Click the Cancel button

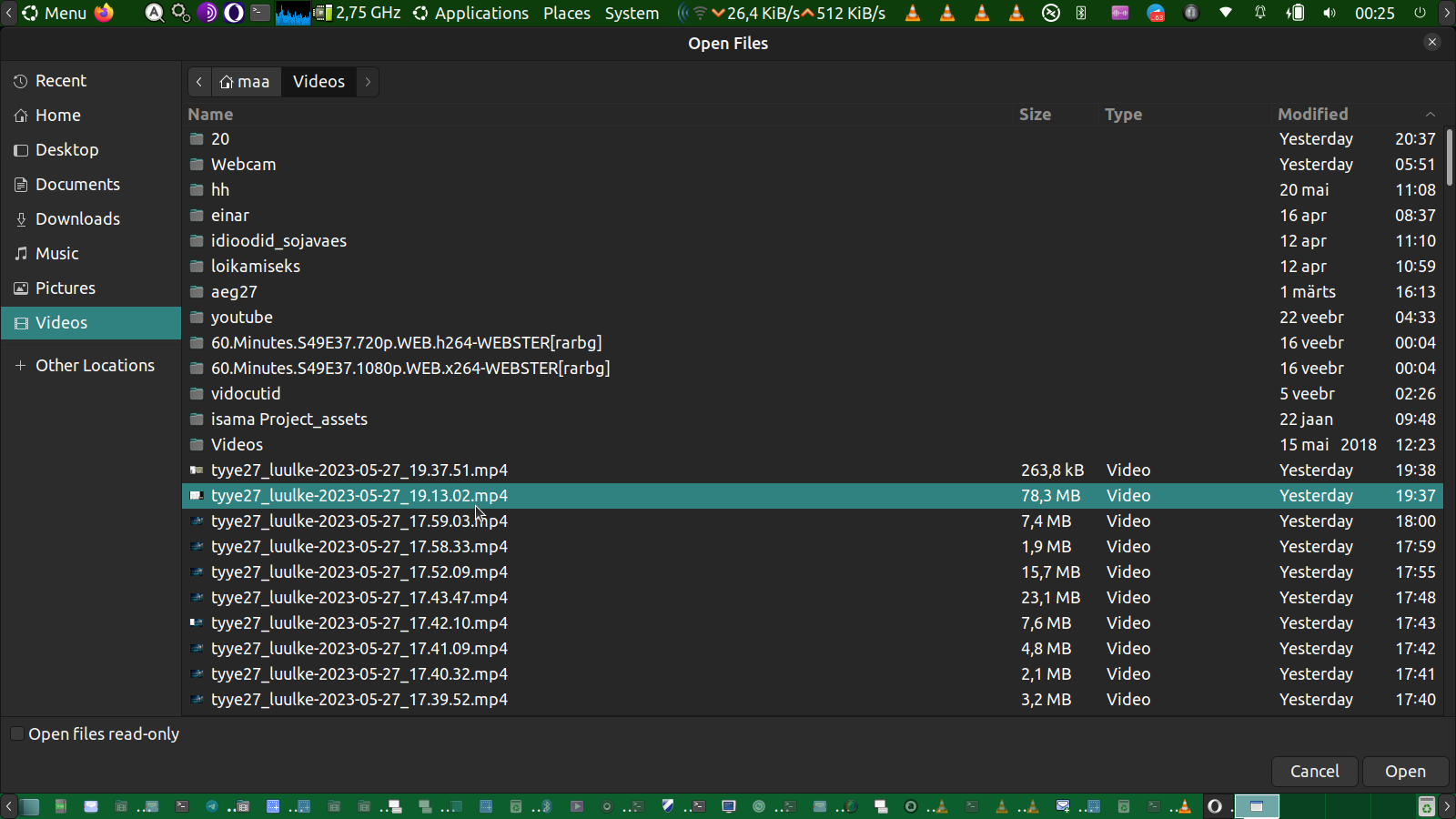pyautogui.click(x=1314, y=772)
